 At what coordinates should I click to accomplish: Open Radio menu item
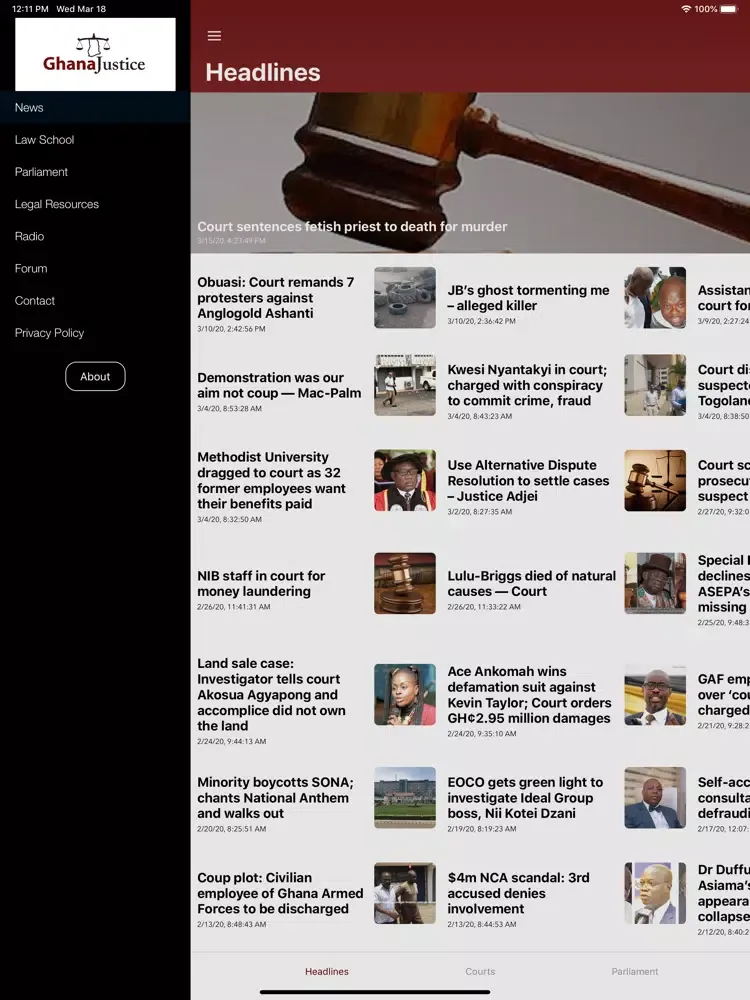(x=95, y=236)
